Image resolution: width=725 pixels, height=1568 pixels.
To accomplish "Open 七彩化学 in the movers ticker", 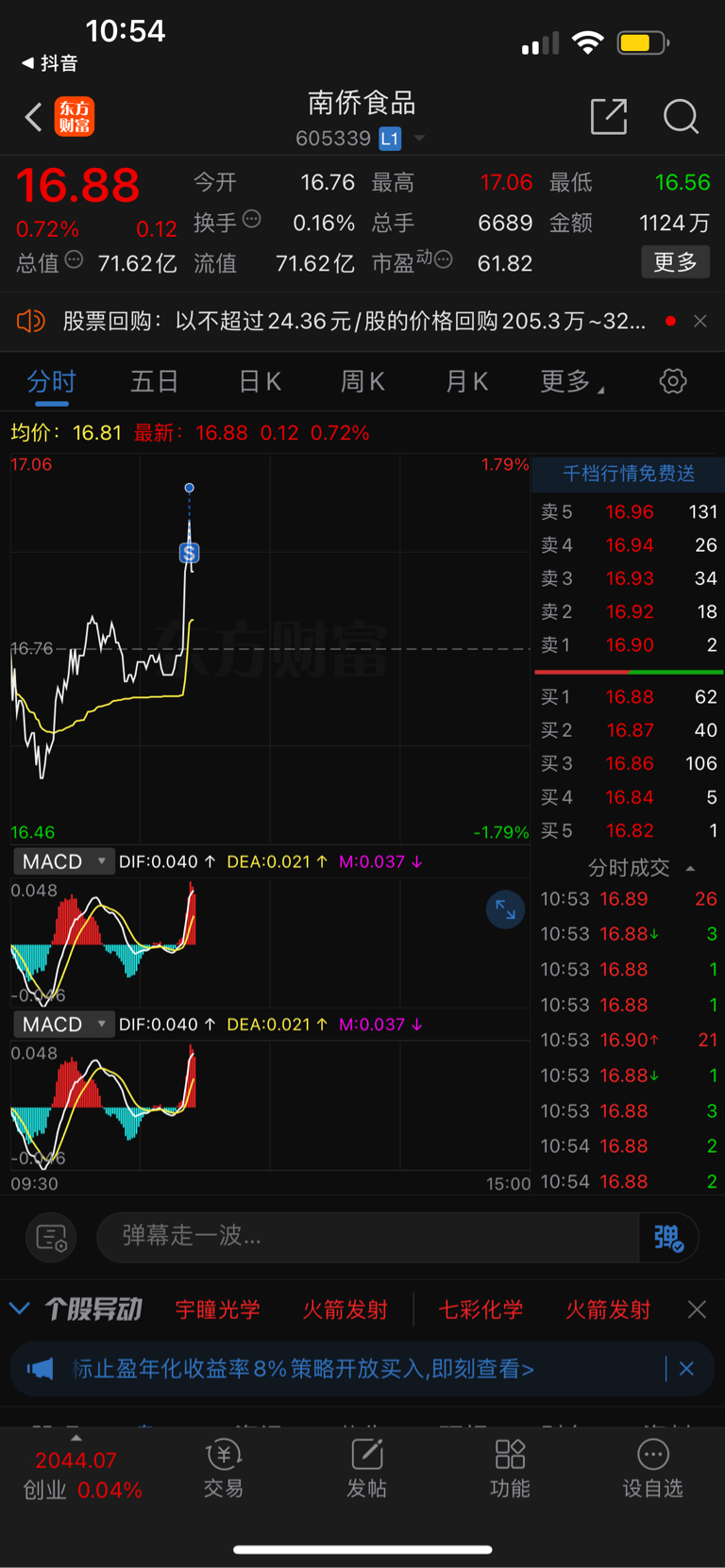I will [x=481, y=1309].
